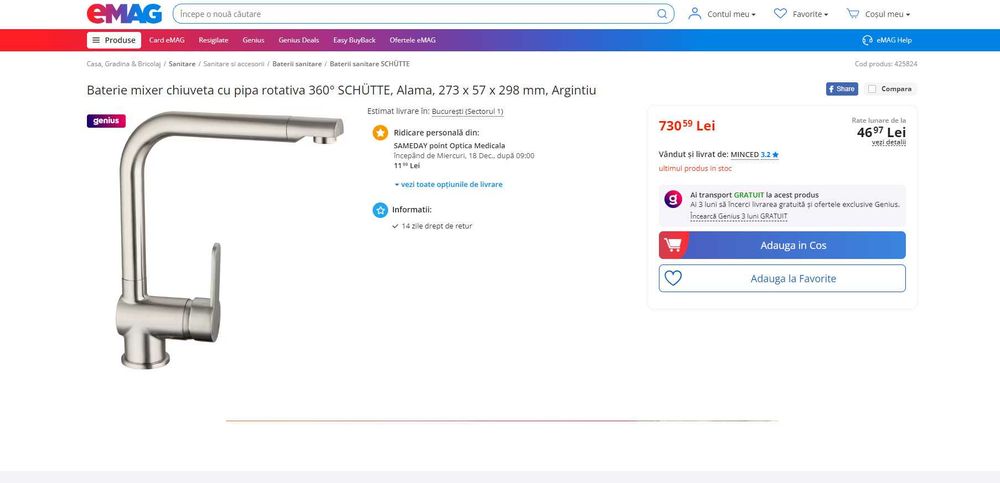Click SAMEDAY point Optica Medicala text

tap(449, 145)
